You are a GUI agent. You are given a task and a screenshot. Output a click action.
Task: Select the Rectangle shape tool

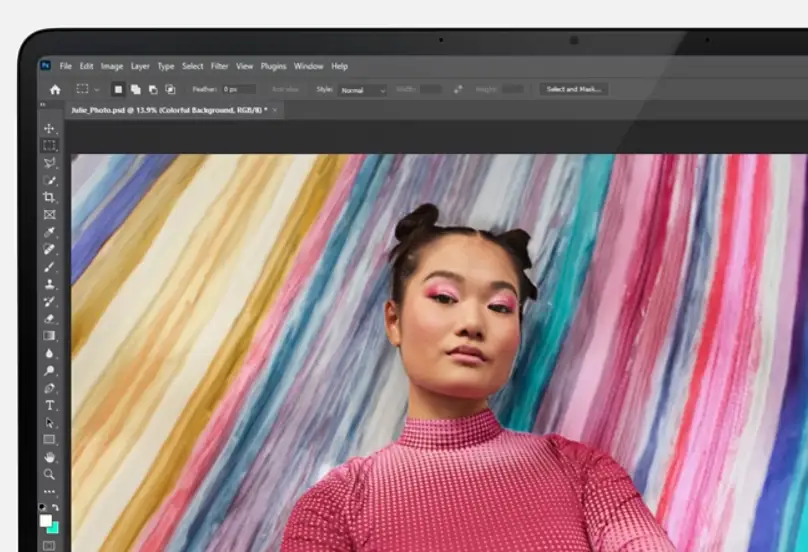tap(49, 440)
